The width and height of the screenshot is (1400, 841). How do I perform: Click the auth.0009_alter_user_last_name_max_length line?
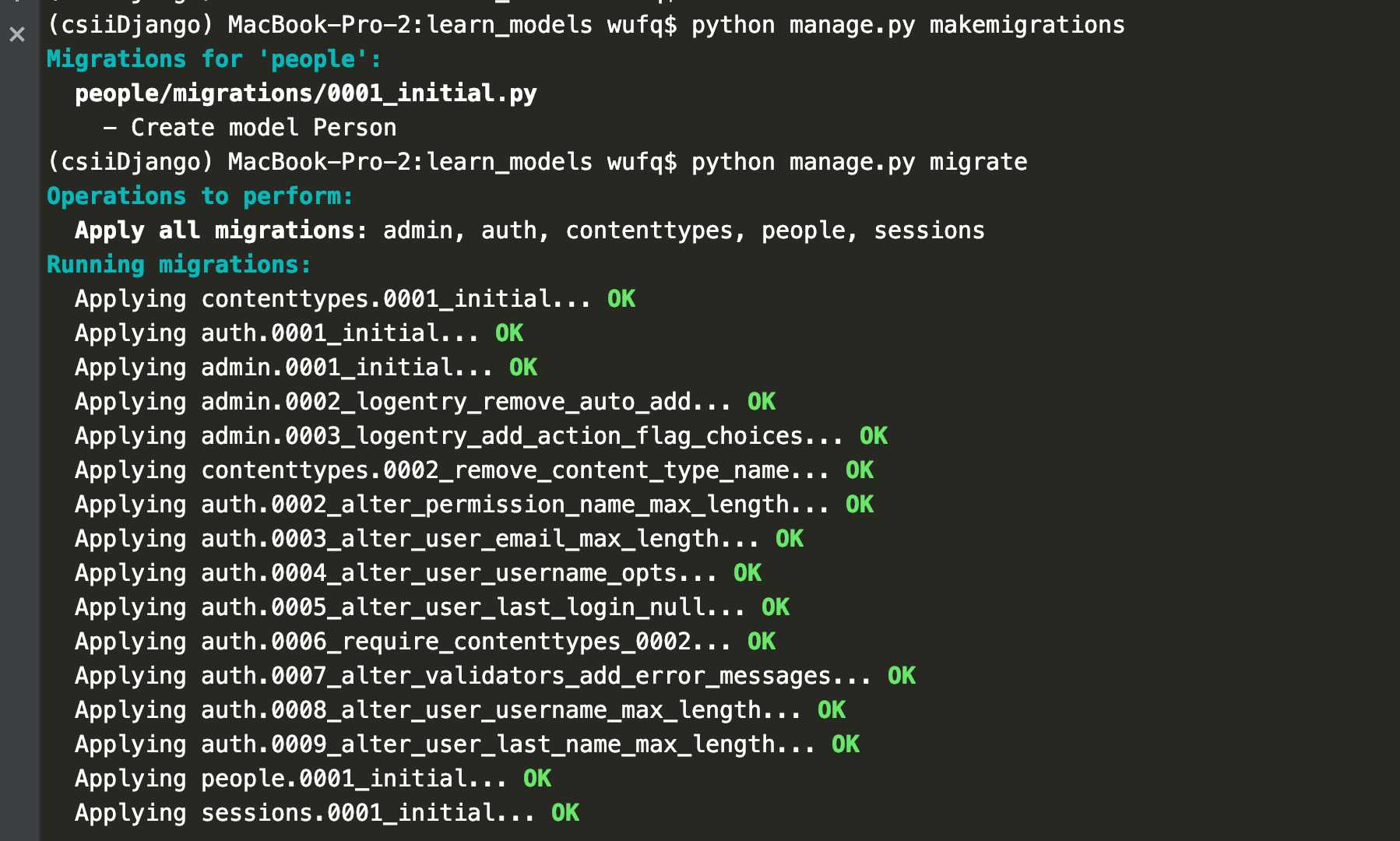click(x=467, y=744)
